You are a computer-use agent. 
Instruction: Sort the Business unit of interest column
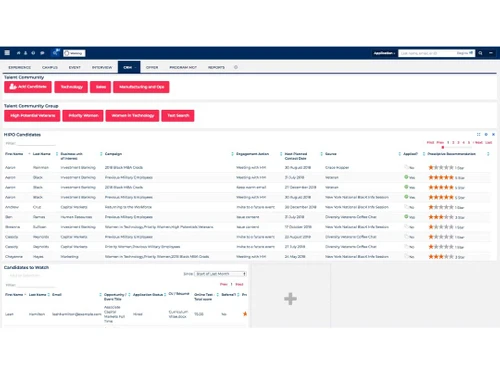101,154
